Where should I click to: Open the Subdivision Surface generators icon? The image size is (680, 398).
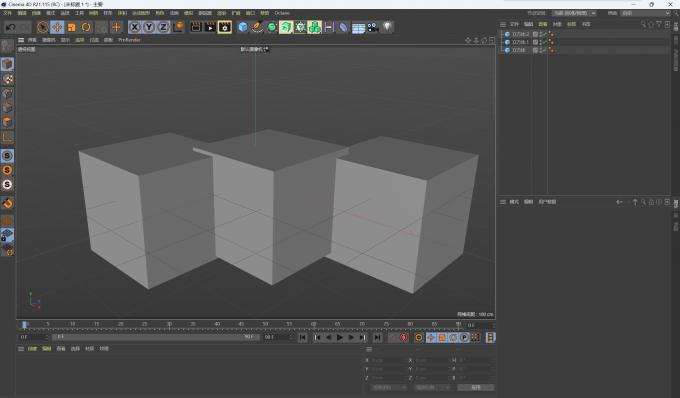[271, 27]
